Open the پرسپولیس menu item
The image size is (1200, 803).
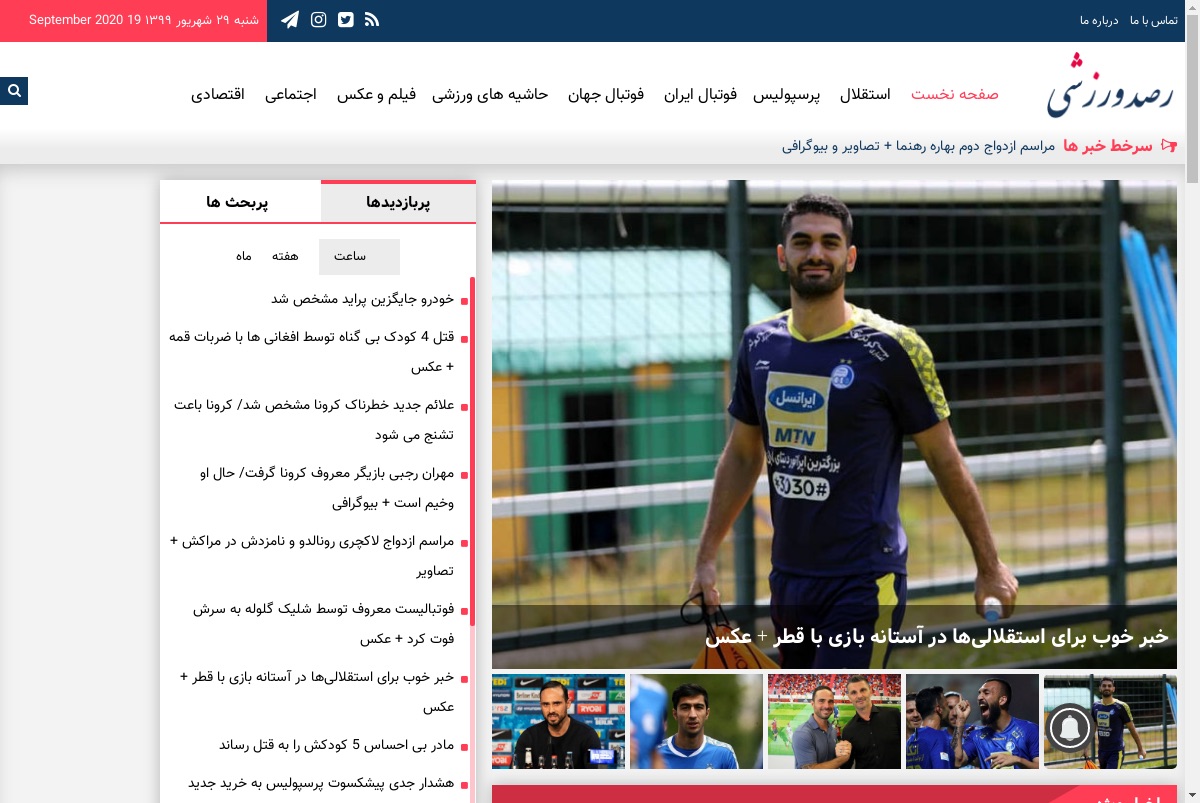coord(786,94)
